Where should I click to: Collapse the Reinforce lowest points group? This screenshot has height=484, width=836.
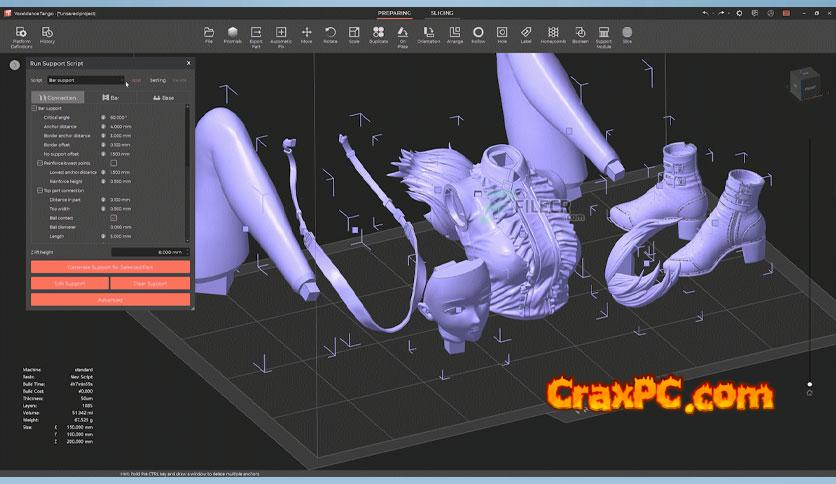click(x=40, y=163)
